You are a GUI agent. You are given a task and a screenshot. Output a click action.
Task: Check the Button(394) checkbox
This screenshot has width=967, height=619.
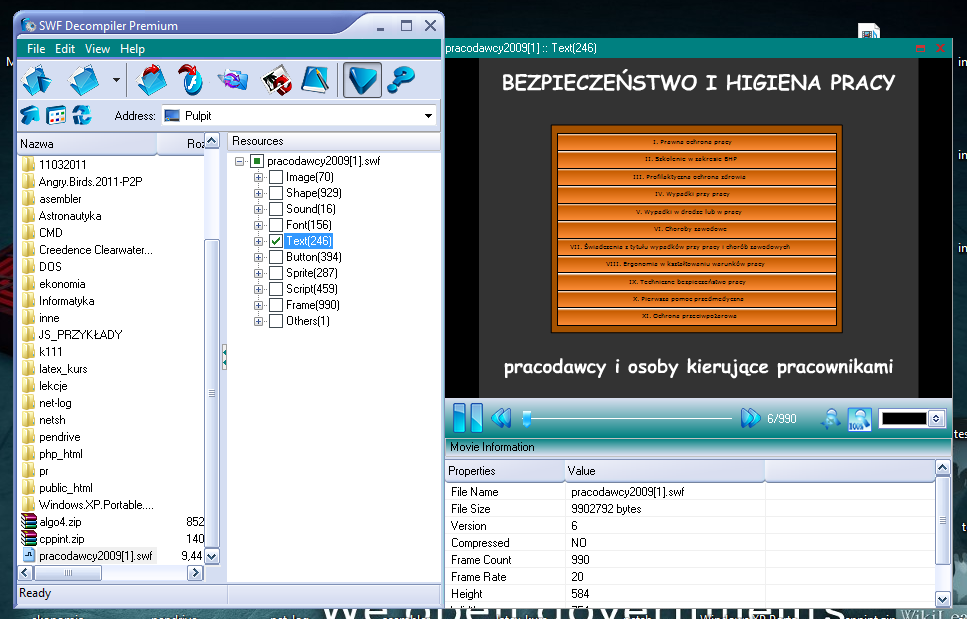276,258
